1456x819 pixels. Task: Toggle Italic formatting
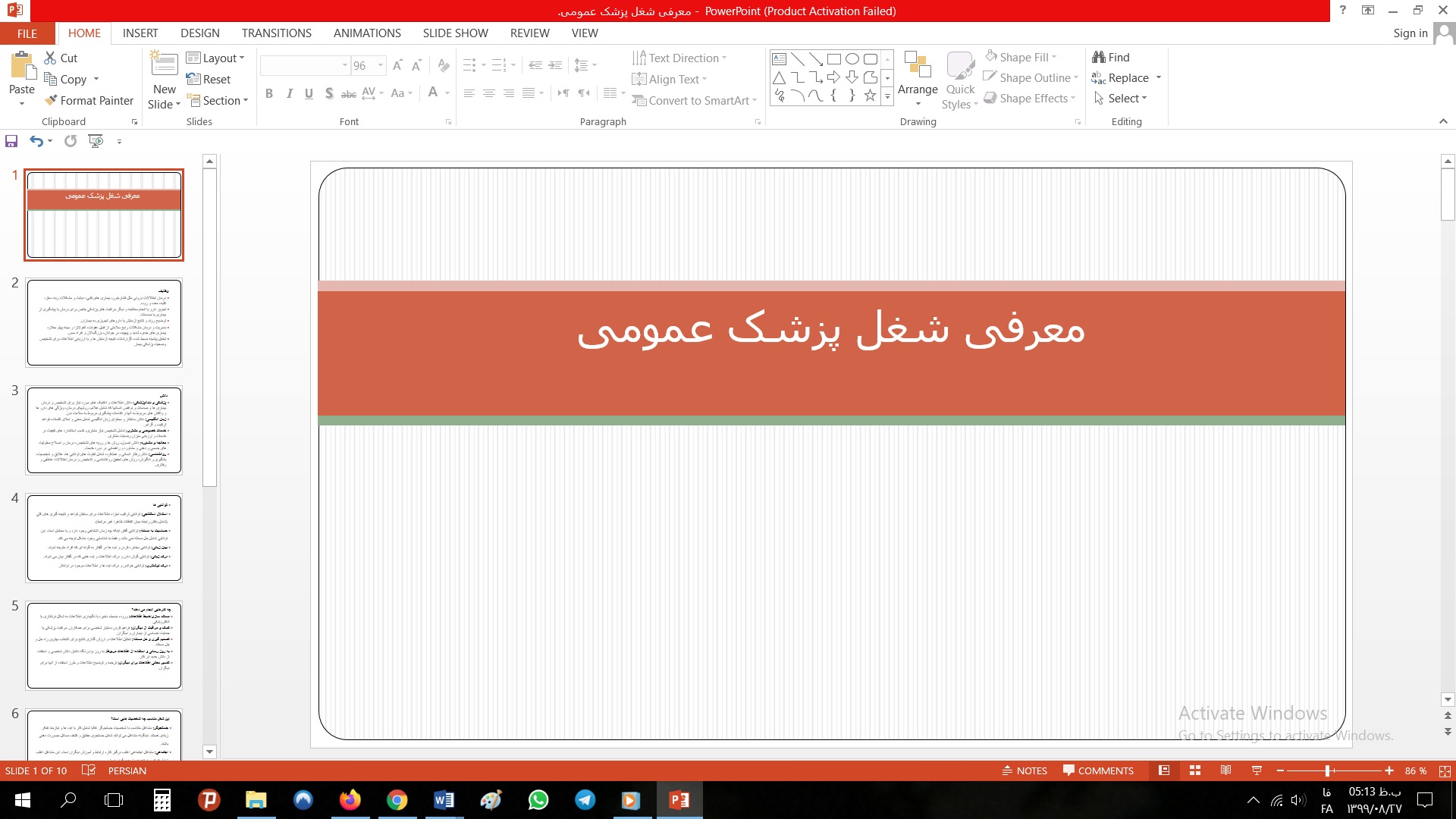coord(289,93)
